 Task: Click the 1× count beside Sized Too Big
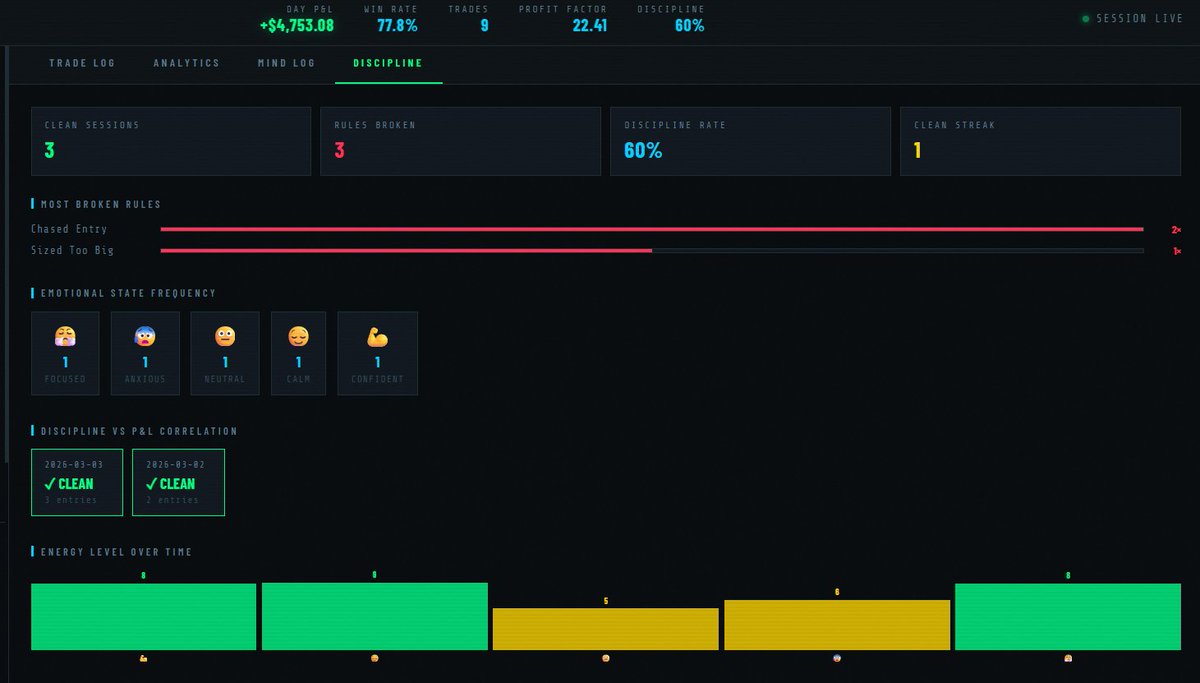1177,250
